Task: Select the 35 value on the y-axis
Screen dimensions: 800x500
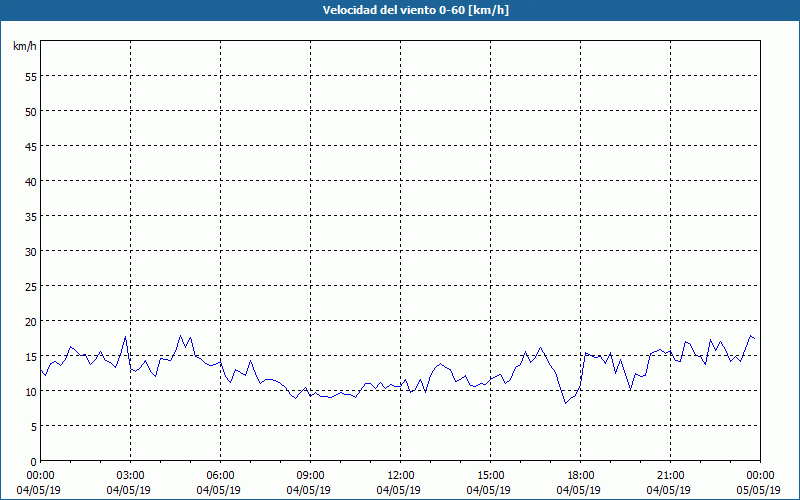Action: (x=31, y=216)
